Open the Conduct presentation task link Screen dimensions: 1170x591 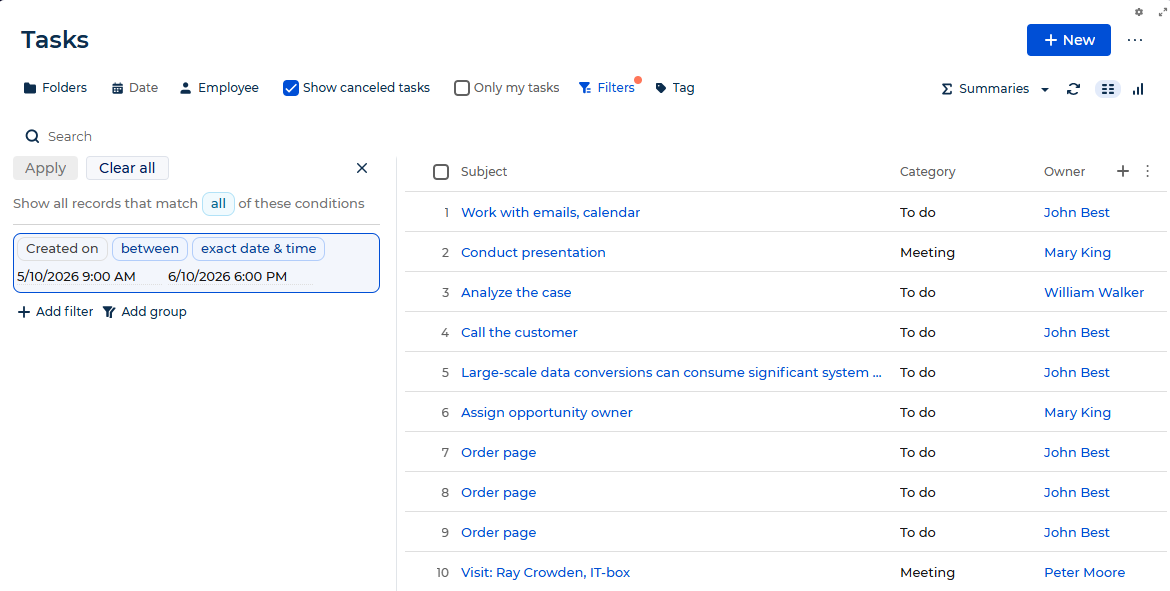(x=534, y=252)
